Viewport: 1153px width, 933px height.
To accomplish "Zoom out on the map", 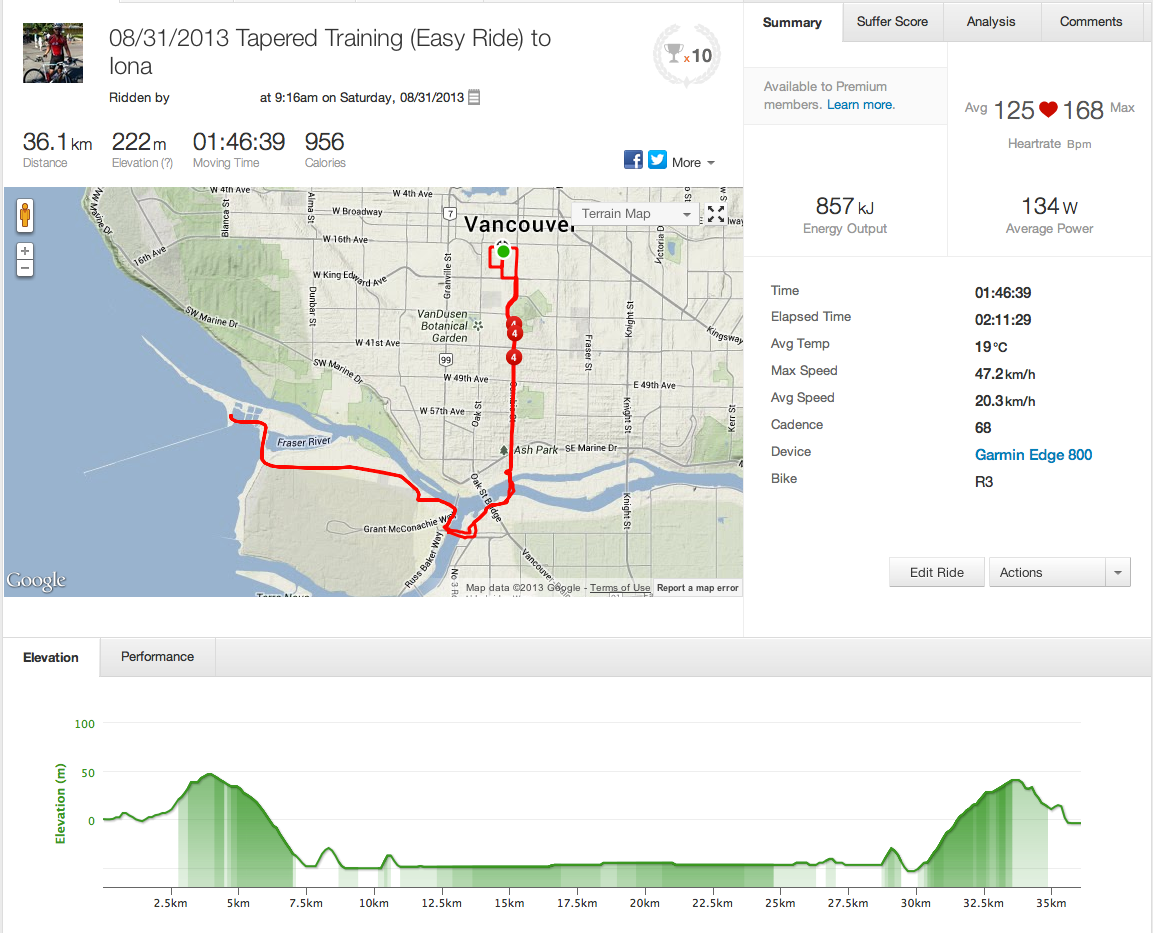I will point(25,268).
